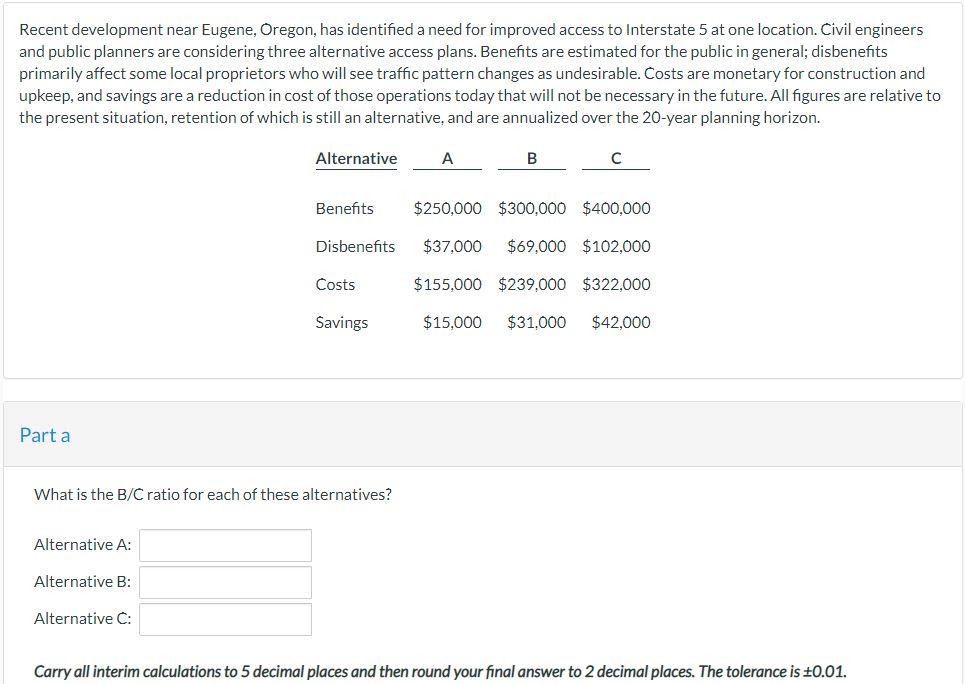Select the $400,000 benefits value
965x684 pixels.
coord(616,208)
